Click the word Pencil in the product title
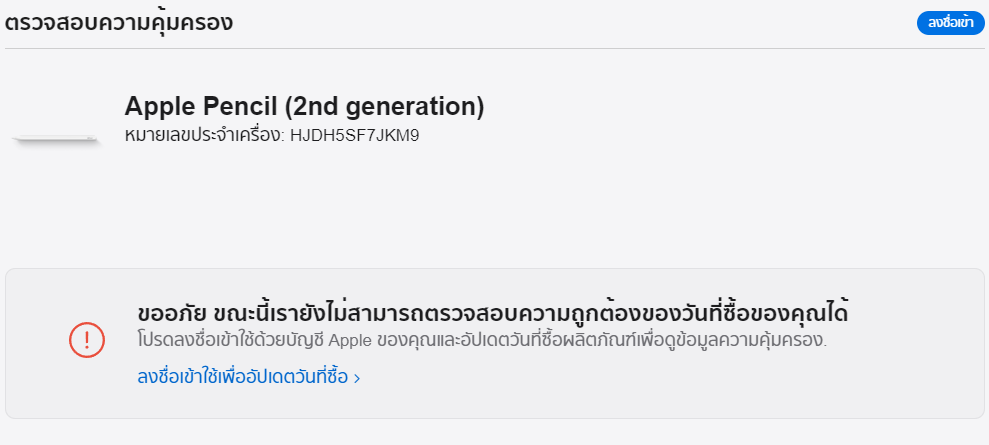The height and width of the screenshot is (445, 989). click(x=240, y=107)
